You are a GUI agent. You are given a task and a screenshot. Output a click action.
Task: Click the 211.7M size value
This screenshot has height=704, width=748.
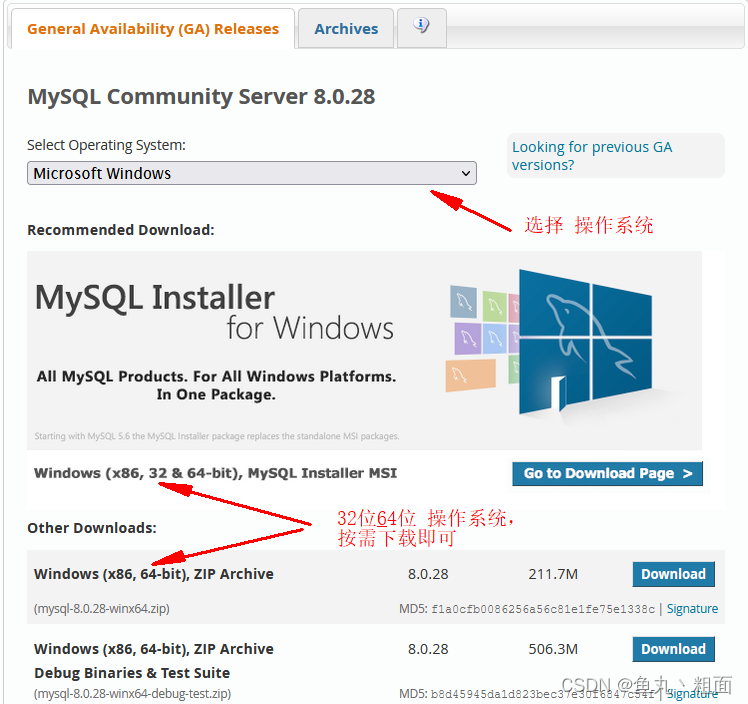click(553, 574)
